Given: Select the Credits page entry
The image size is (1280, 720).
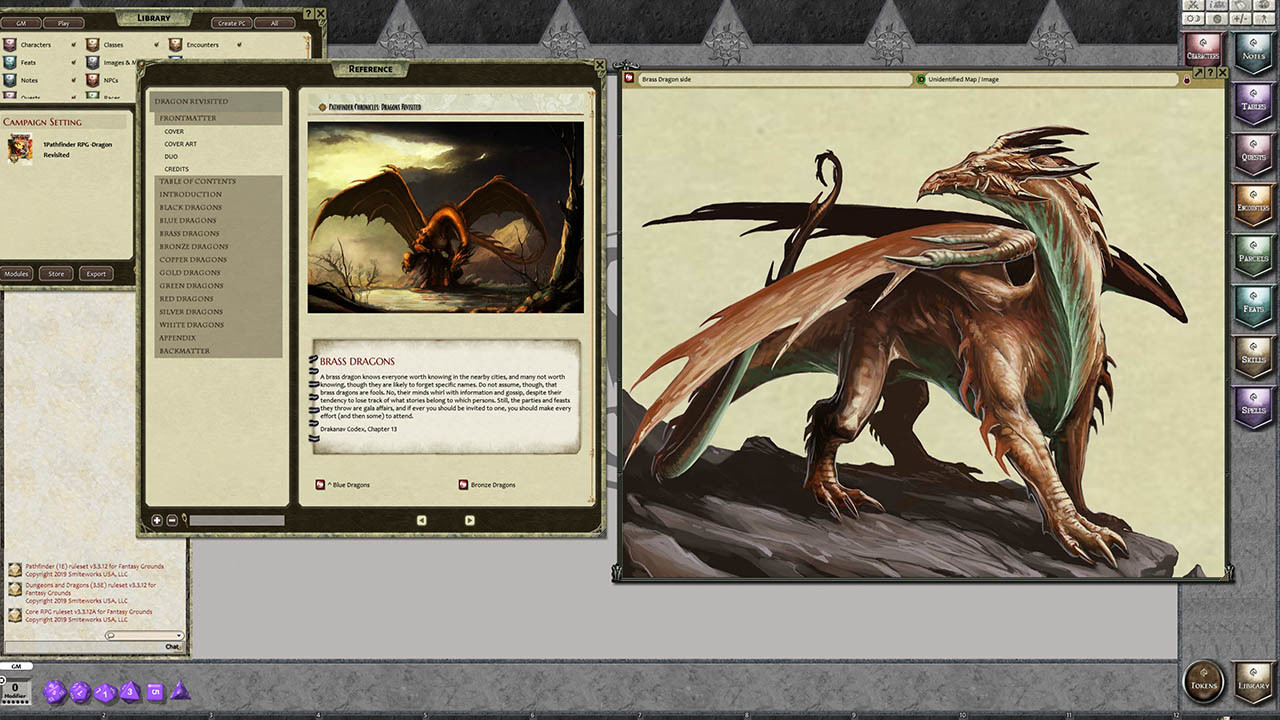Looking at the screenshot, I should pos(176,169).
